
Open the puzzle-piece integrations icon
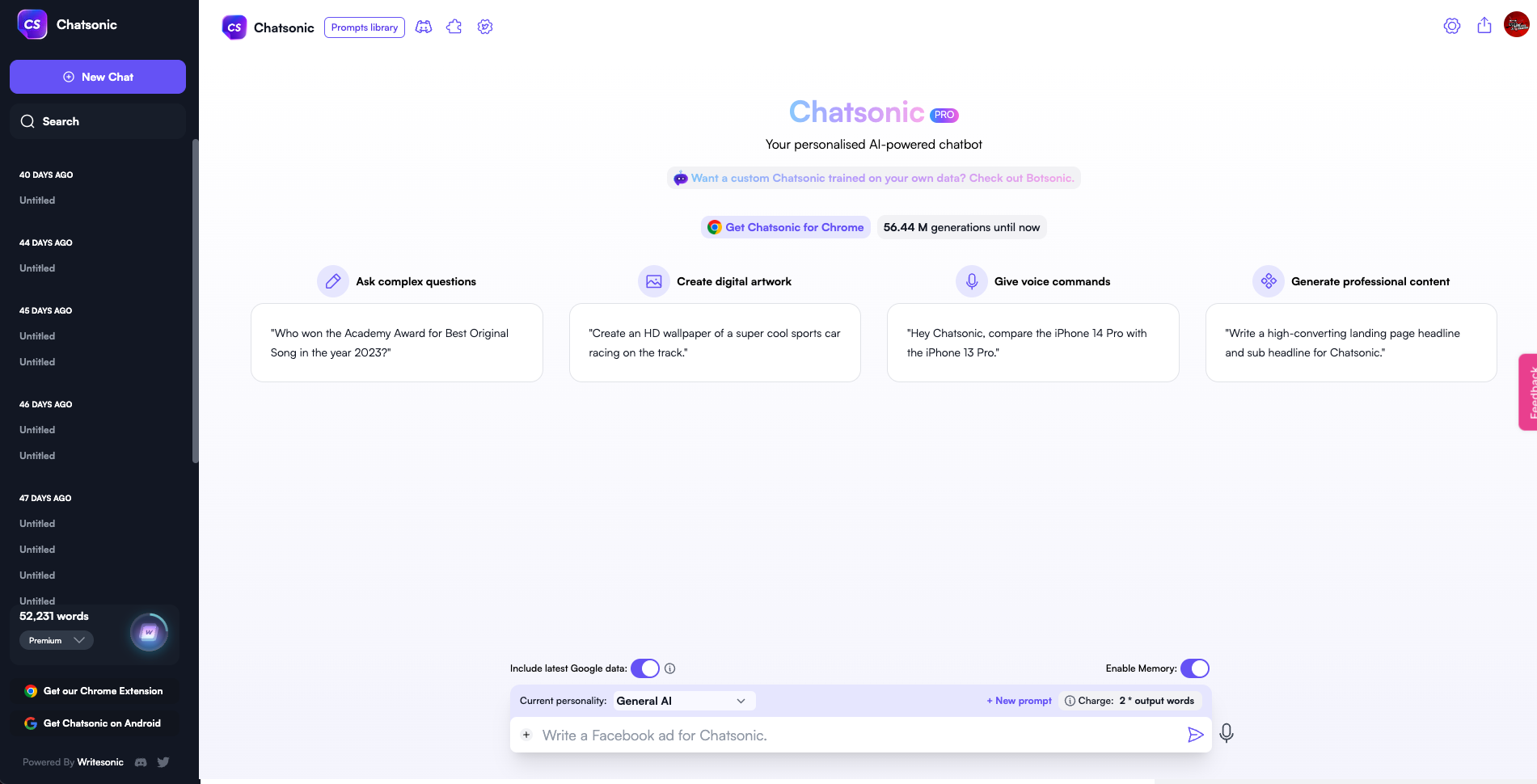click(454, 27)
